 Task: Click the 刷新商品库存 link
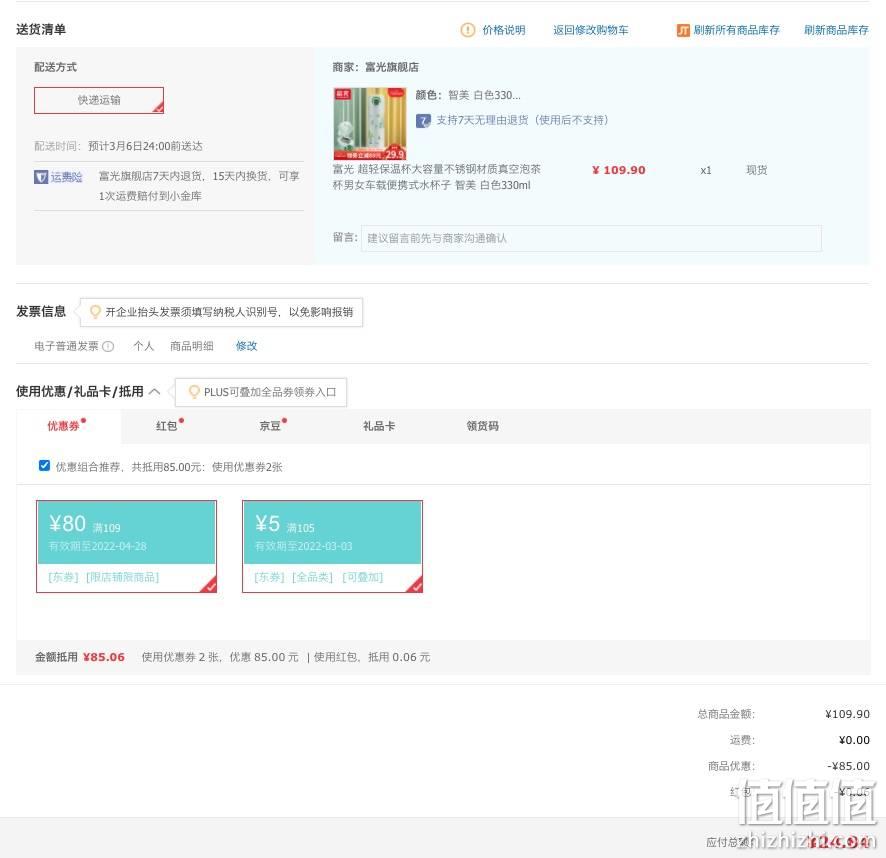[836, 30]
